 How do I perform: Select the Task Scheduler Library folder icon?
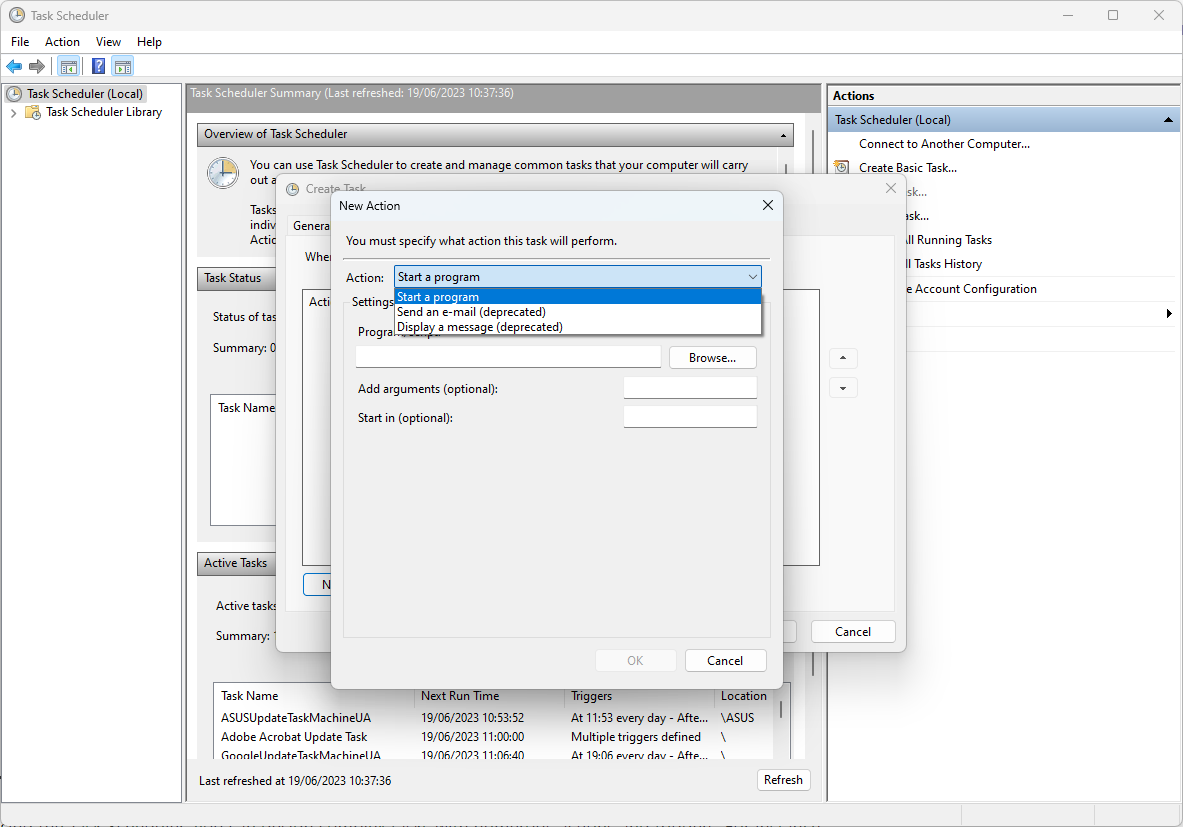33,113
